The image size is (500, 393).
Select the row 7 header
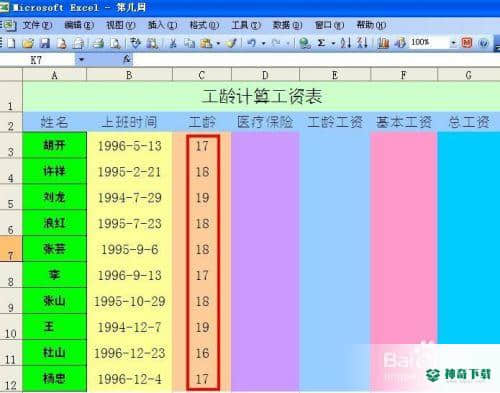[11, 249]
